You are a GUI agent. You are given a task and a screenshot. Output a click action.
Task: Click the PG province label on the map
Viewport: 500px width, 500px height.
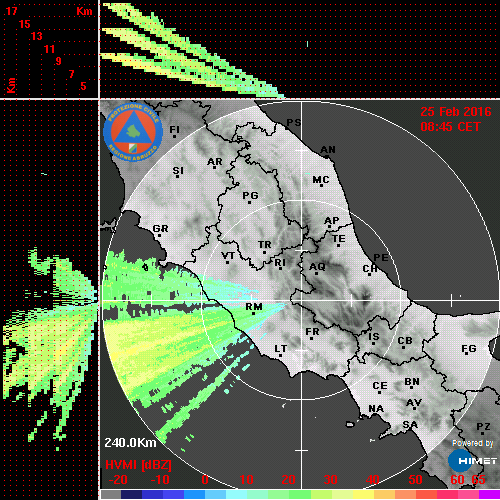point(250,195)
